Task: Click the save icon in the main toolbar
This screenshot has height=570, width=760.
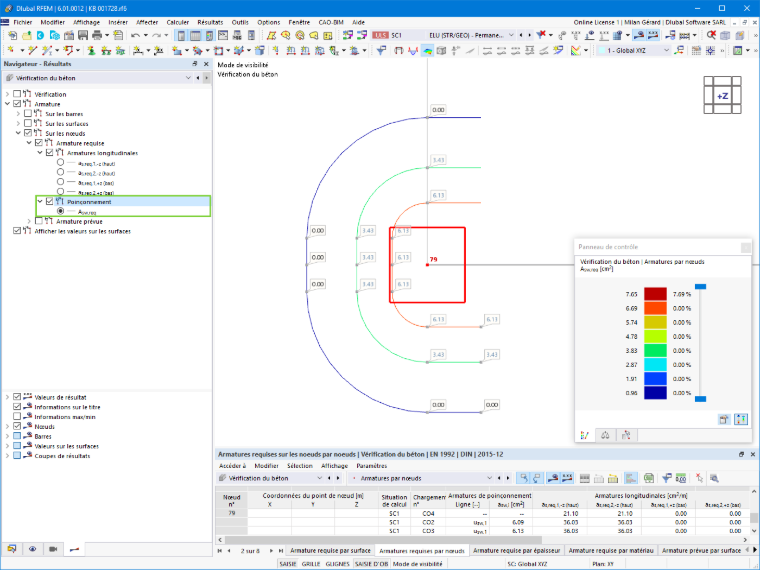Action: tap(83, 35)
